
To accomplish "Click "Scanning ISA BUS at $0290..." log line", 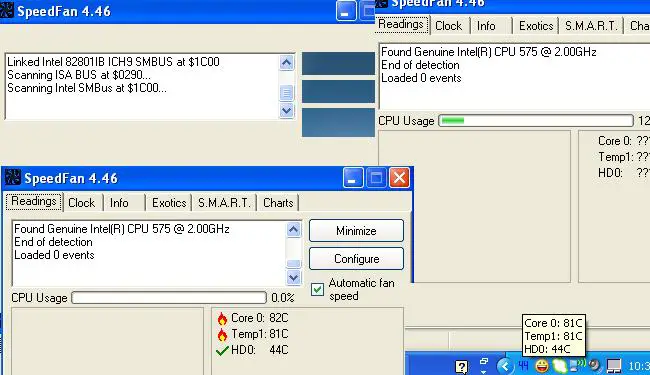I will (79, 75).
